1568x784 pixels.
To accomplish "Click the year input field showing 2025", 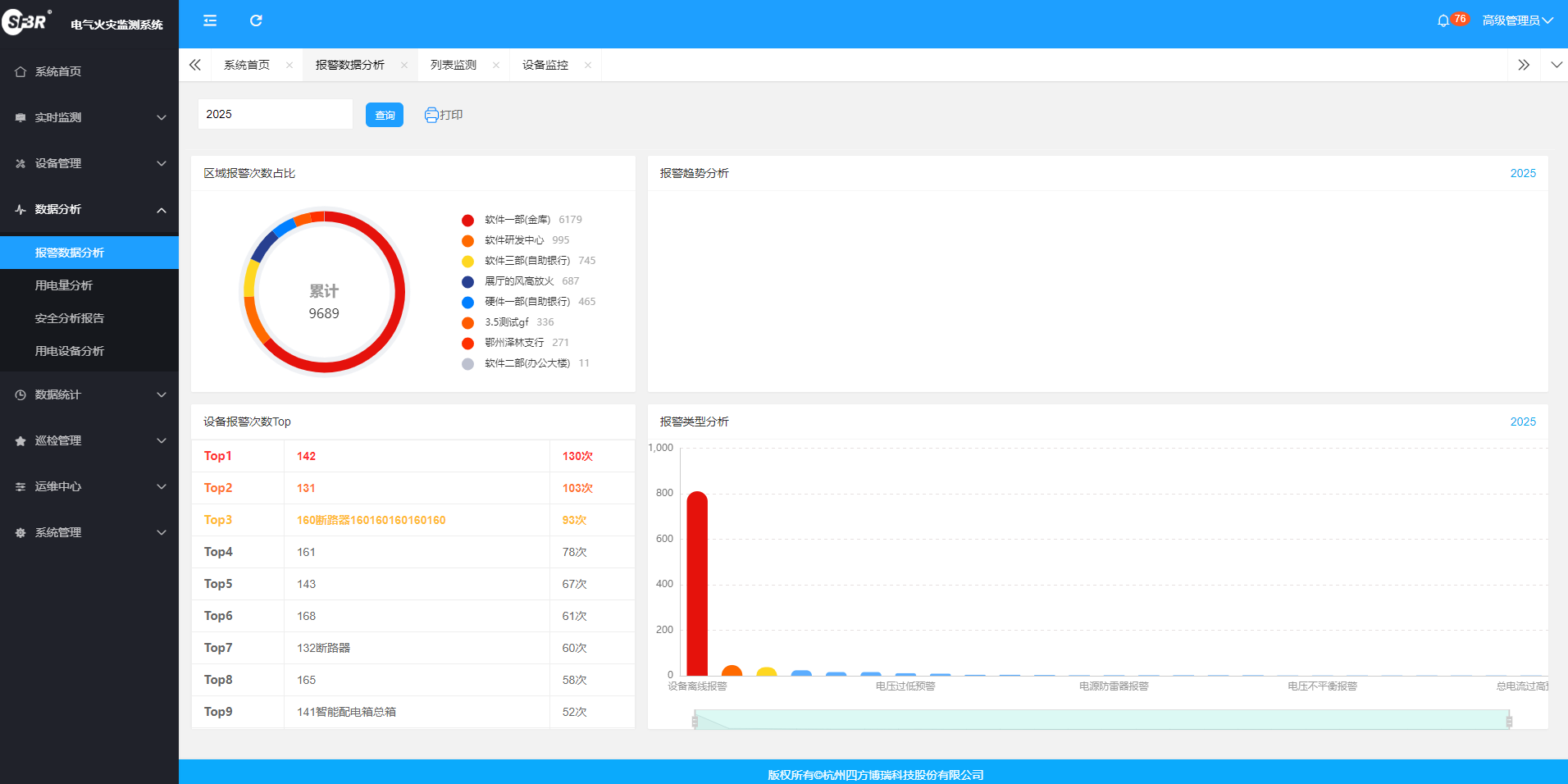I will pos(275,114).
